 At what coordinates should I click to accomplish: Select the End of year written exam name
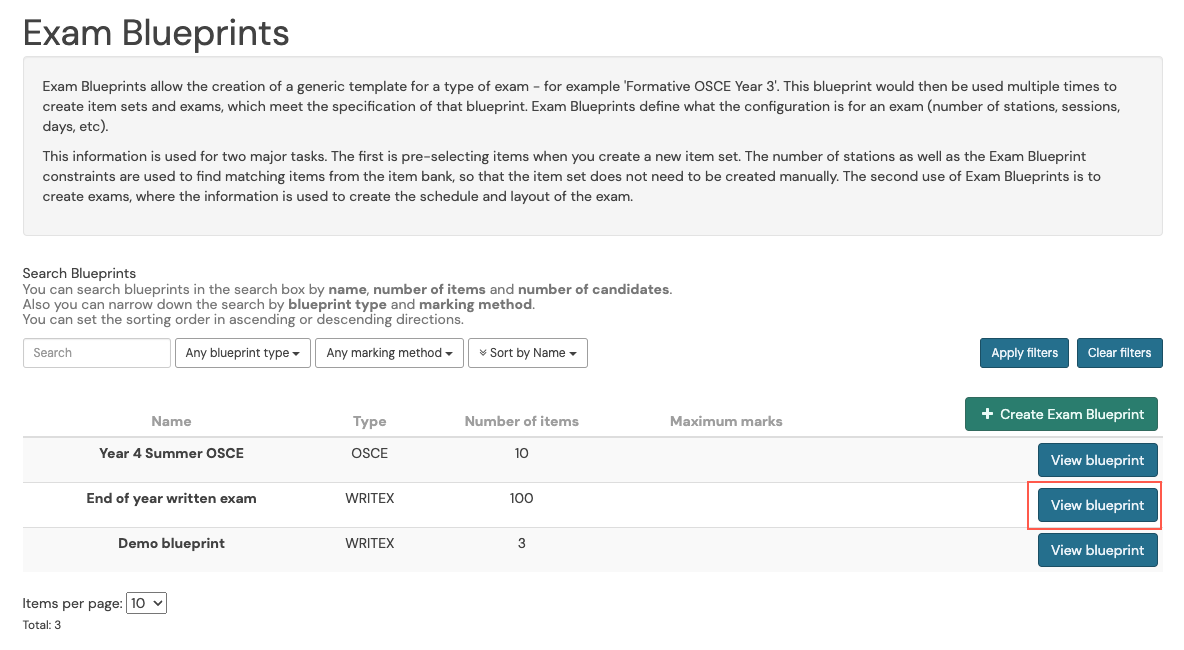tap(171, 498)
